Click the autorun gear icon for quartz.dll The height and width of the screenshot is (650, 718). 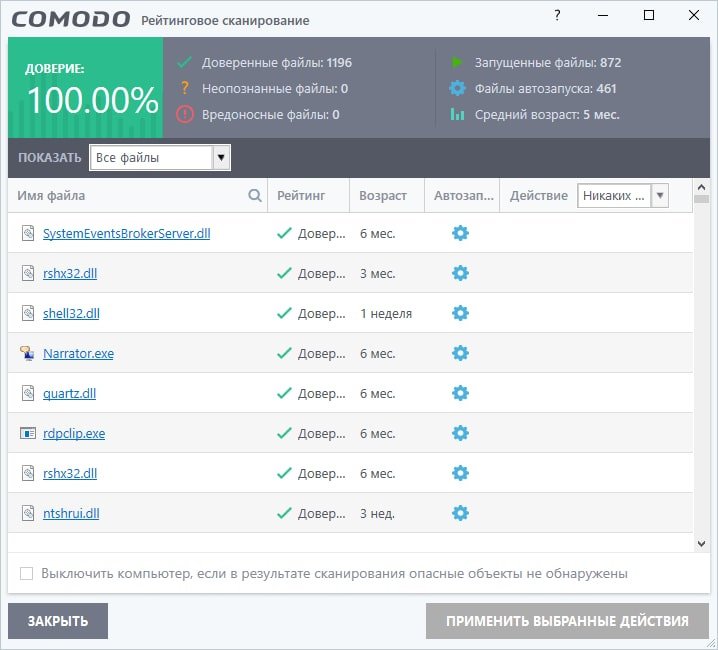(460, 393)
